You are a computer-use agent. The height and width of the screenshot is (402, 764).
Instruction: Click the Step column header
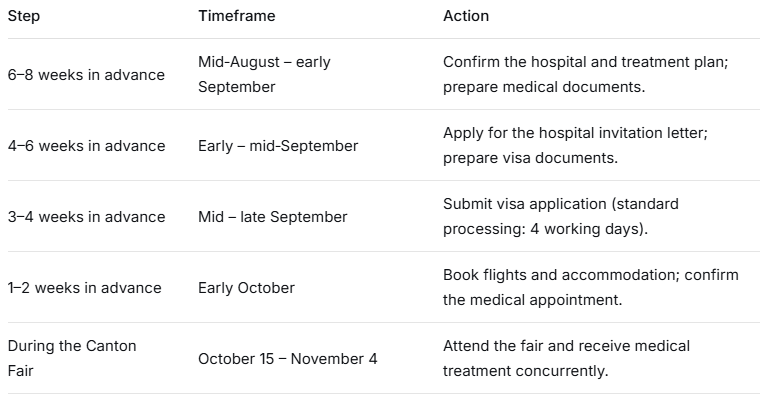click(24, 16)
